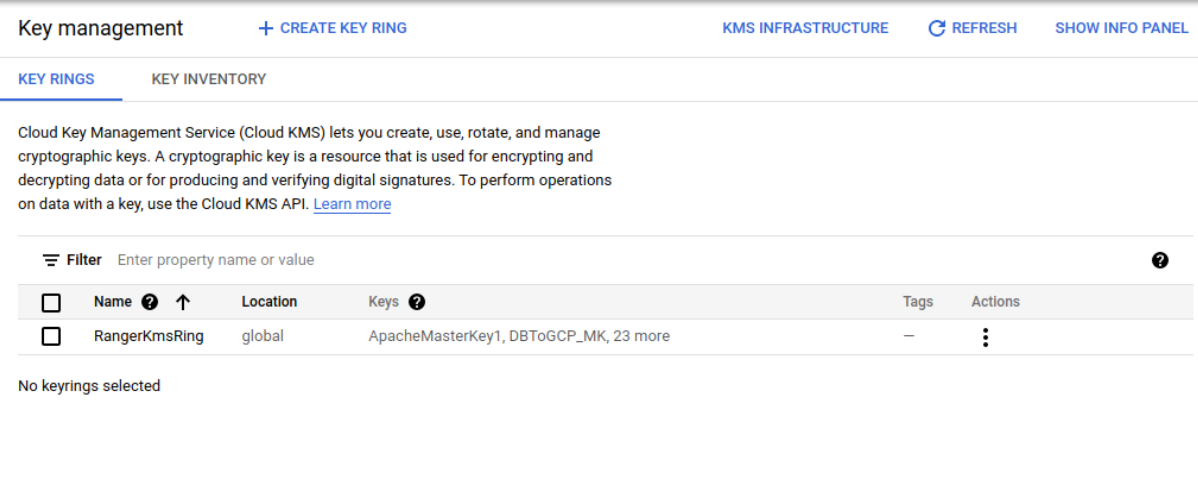Click Show Info Panel

tap(1121, 29)
